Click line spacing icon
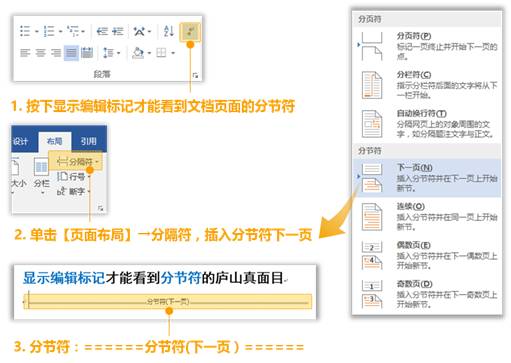This screenshot has height=363, width=511. tap(108, 53)
